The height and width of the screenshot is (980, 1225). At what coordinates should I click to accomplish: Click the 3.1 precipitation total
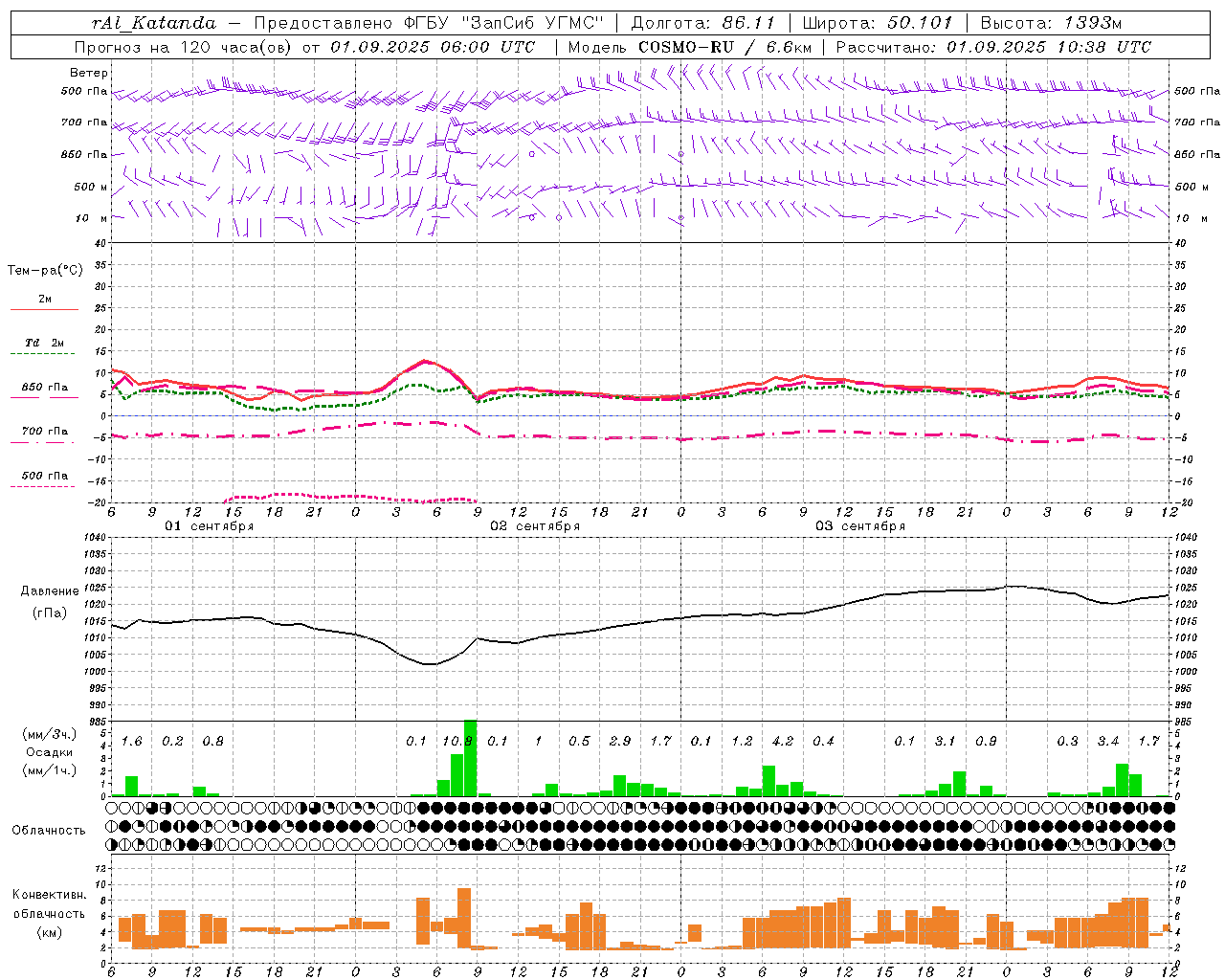(x=946, y=742)
